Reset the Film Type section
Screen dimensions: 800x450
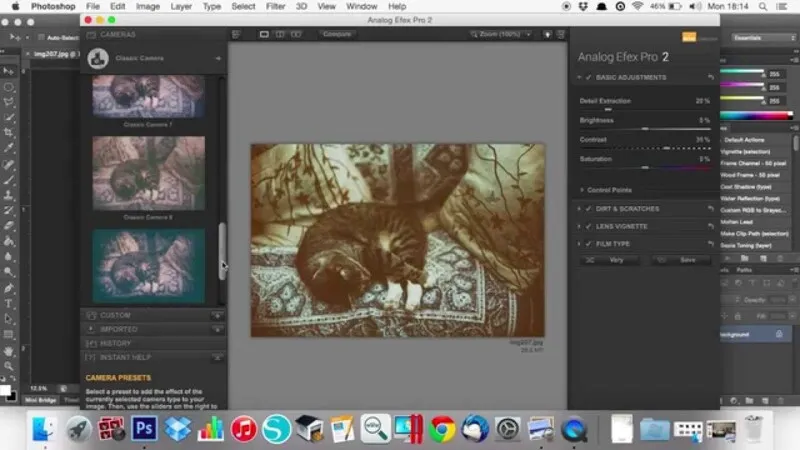click(711, 244)
